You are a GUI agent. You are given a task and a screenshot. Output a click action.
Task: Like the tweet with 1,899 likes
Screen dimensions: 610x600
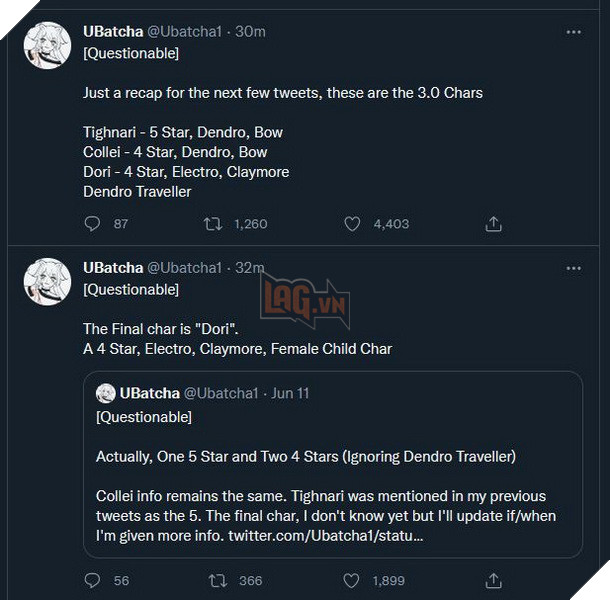click(x=352, y=580)
